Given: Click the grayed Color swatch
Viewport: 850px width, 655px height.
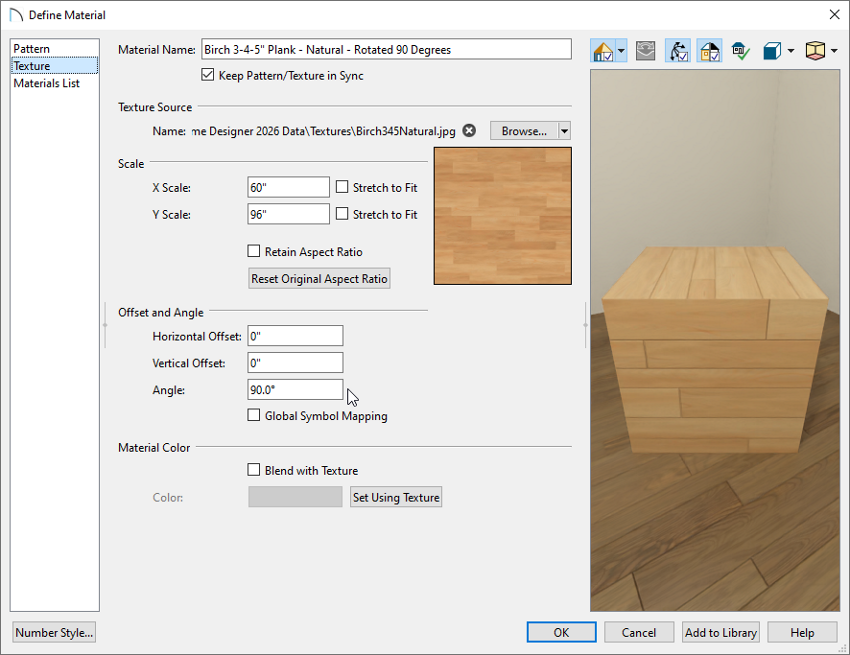Looking at the screenshot, I should point(294,496).
